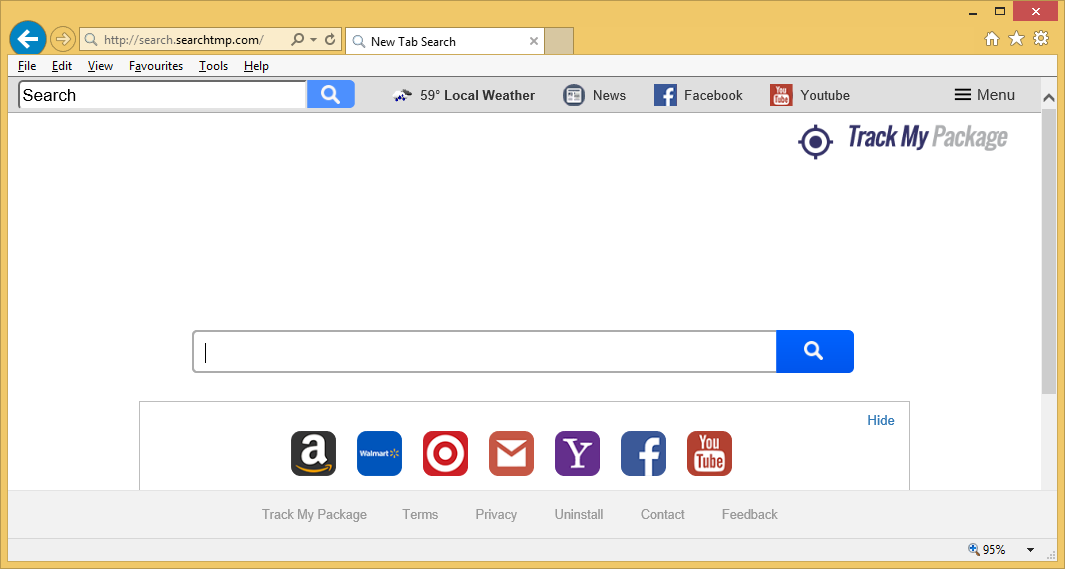Refresh the page with the reload icon
Viewport: 1065px width, 569px height.
point(330,39)
